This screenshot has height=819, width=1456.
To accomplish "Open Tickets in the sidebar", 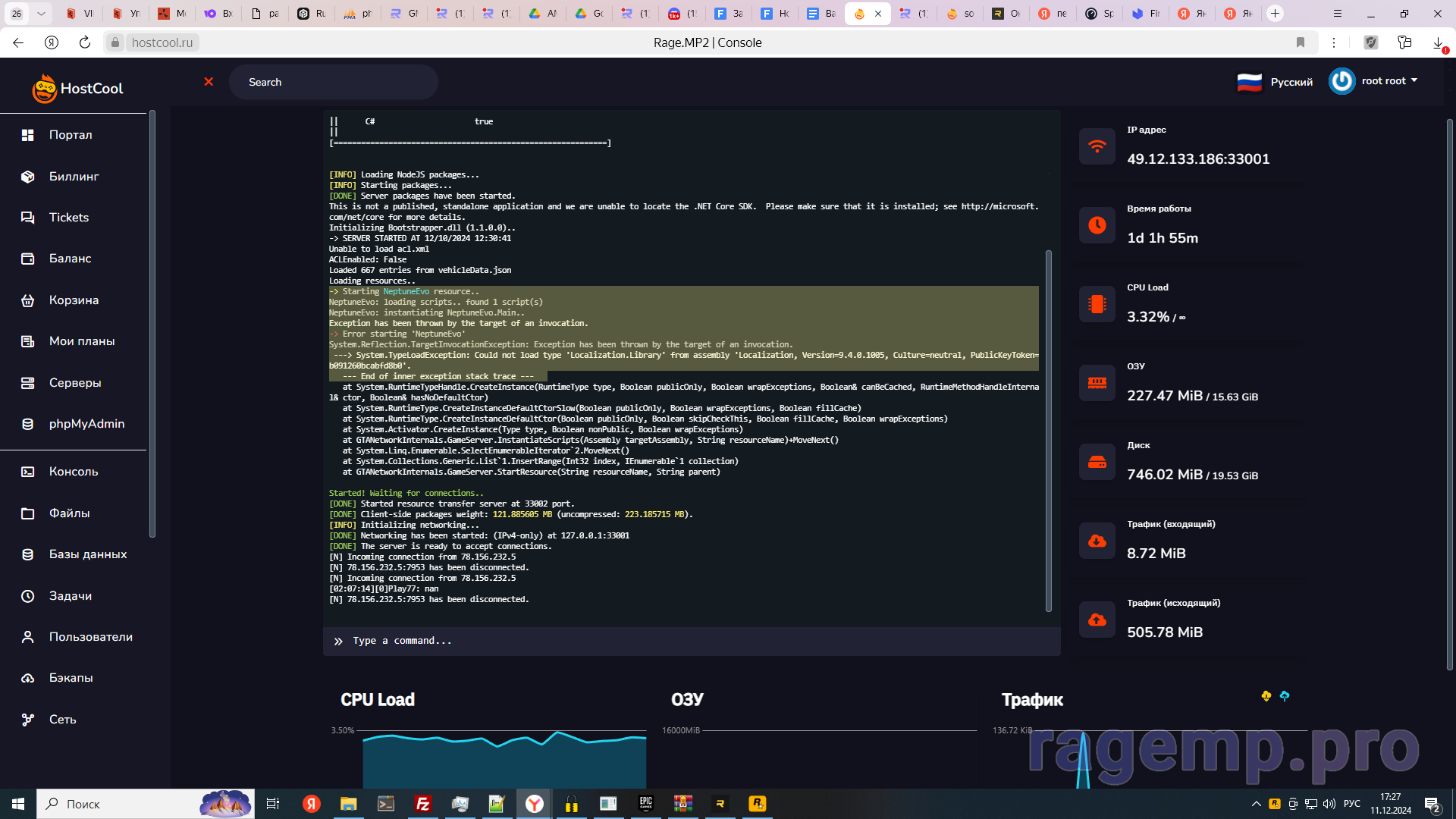I will click(x=68, y=218).
